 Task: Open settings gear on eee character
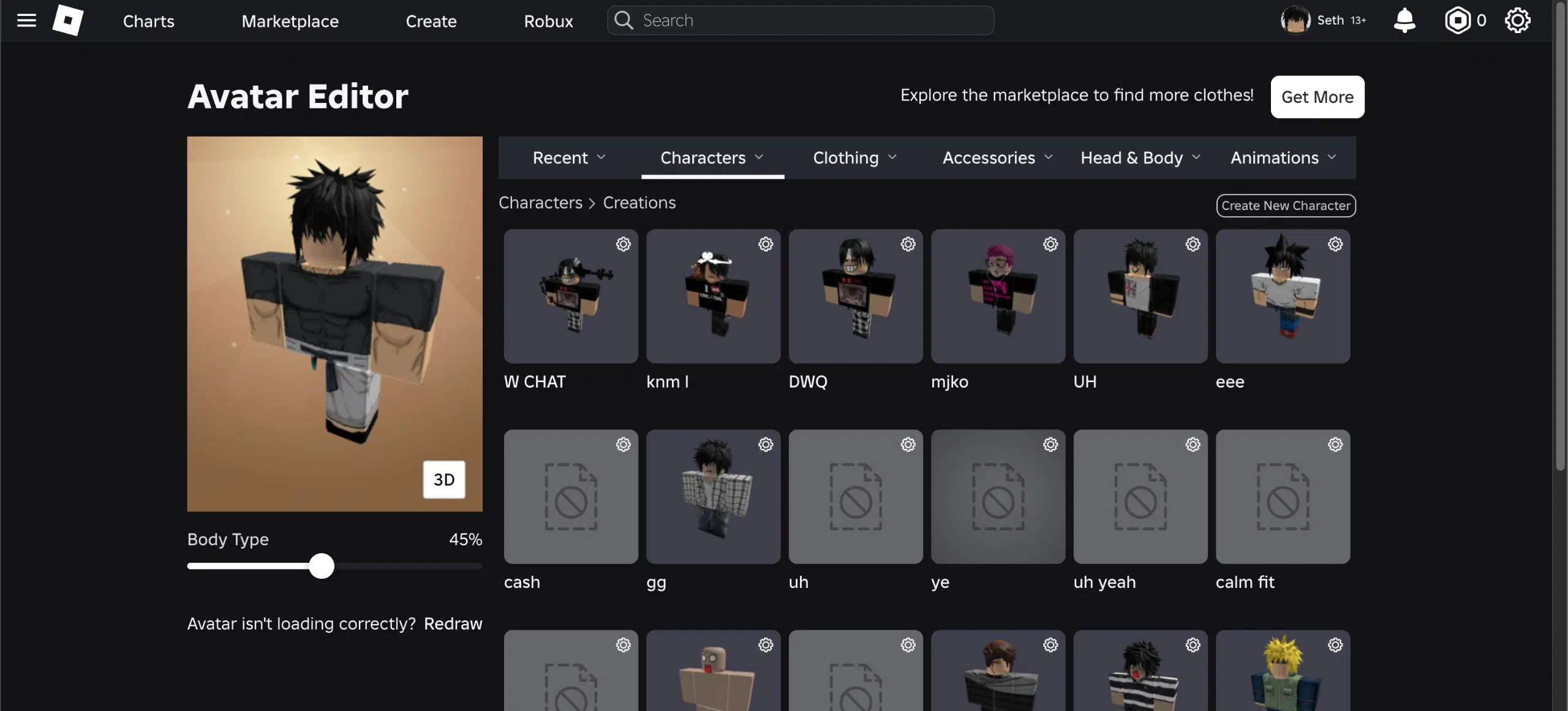(x=1335, y=244)
